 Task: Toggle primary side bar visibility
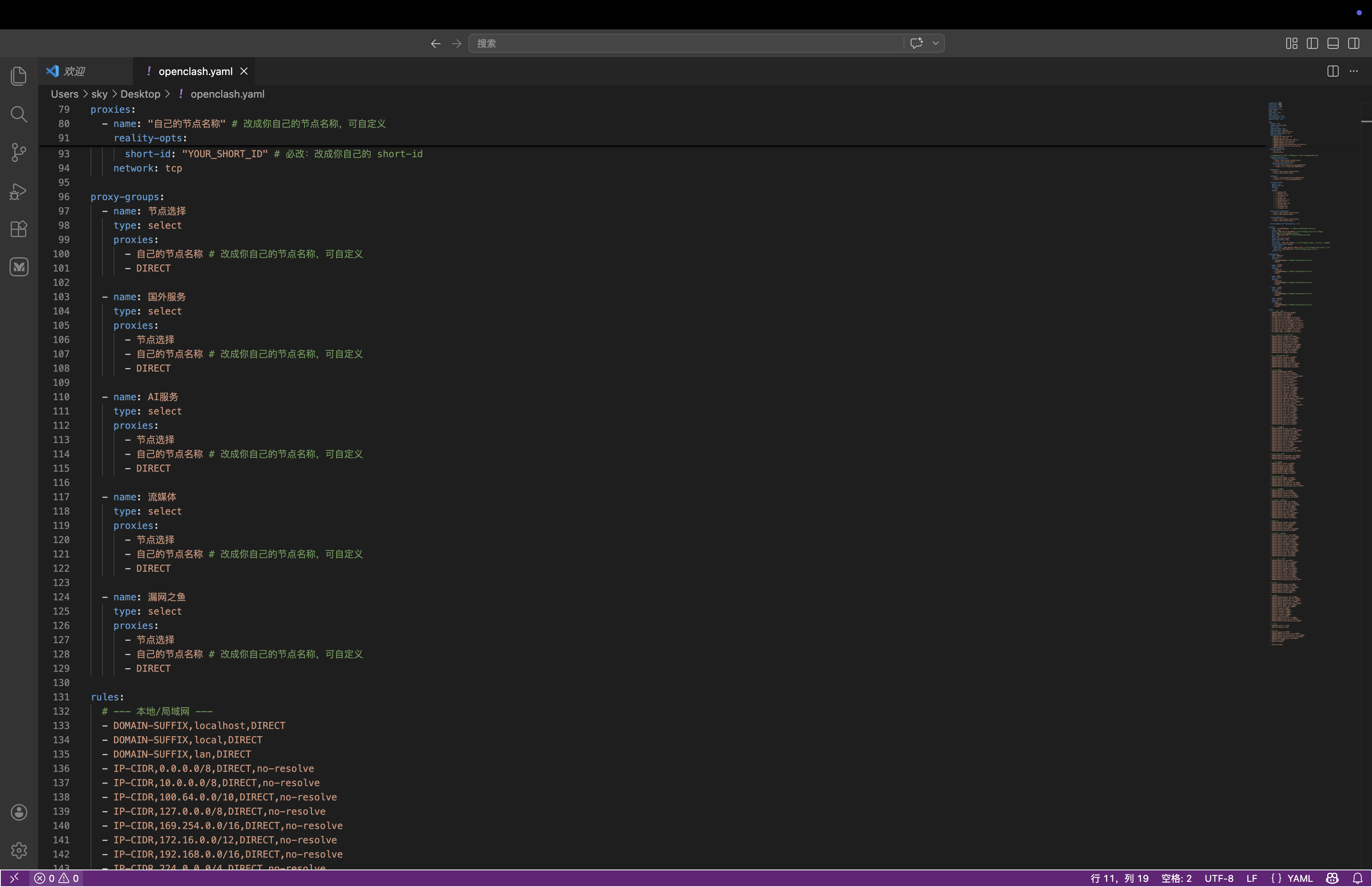(x=1312, y=43)
